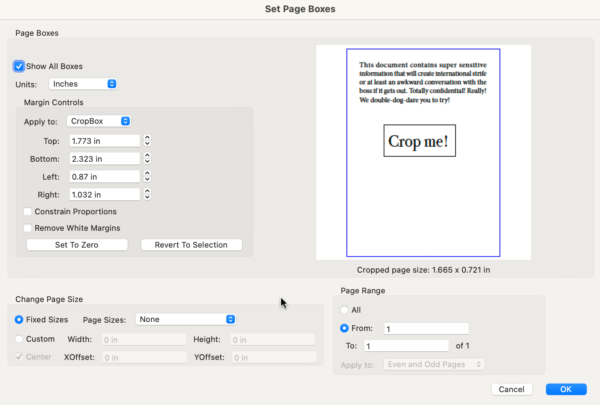Uncheck the Show All Boxes checkbox
Image resolution: width=600 pixels, height=405 pixels.
tap(19, 66)
